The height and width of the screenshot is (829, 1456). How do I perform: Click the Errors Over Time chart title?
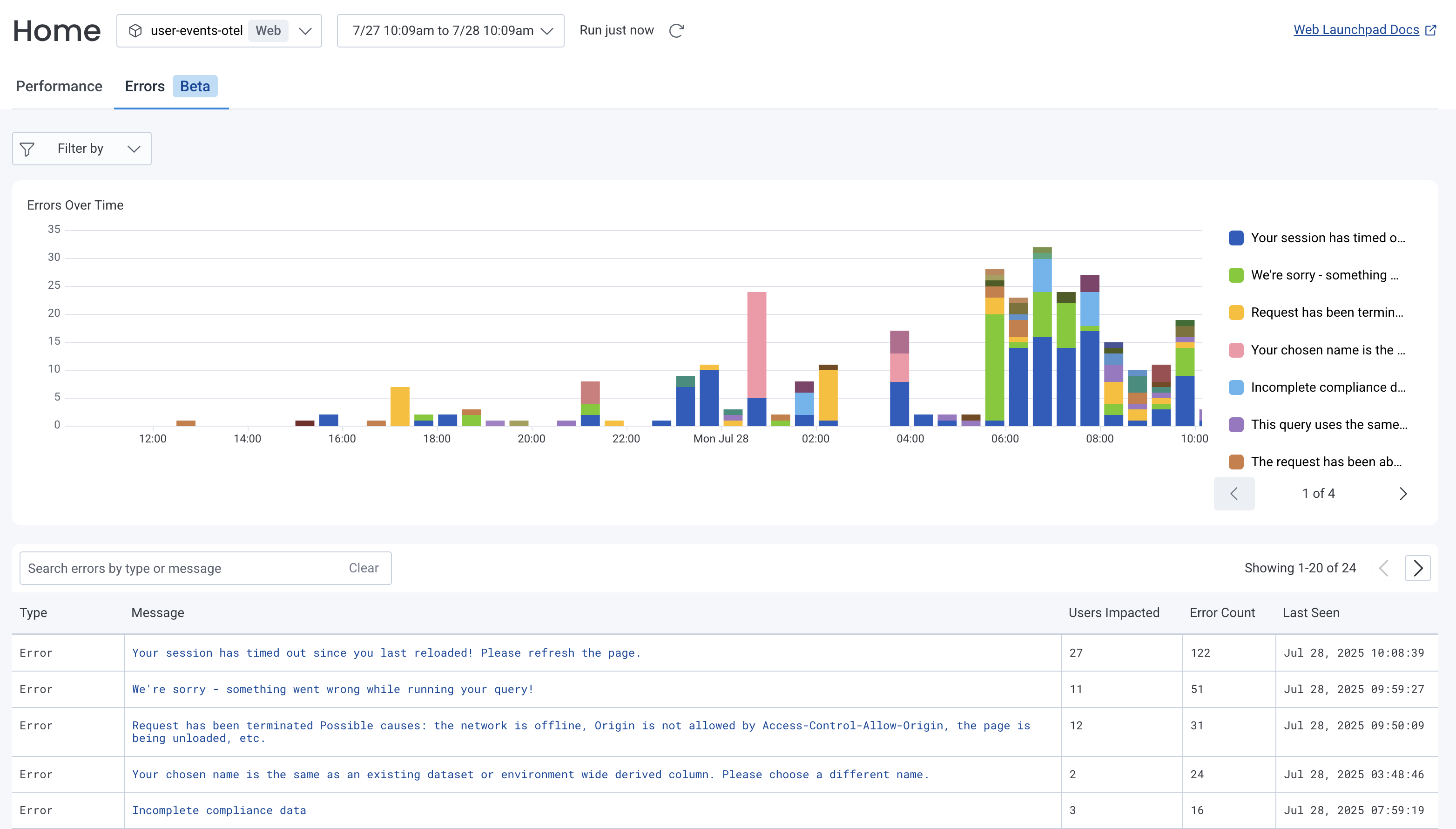click(75, 205)
